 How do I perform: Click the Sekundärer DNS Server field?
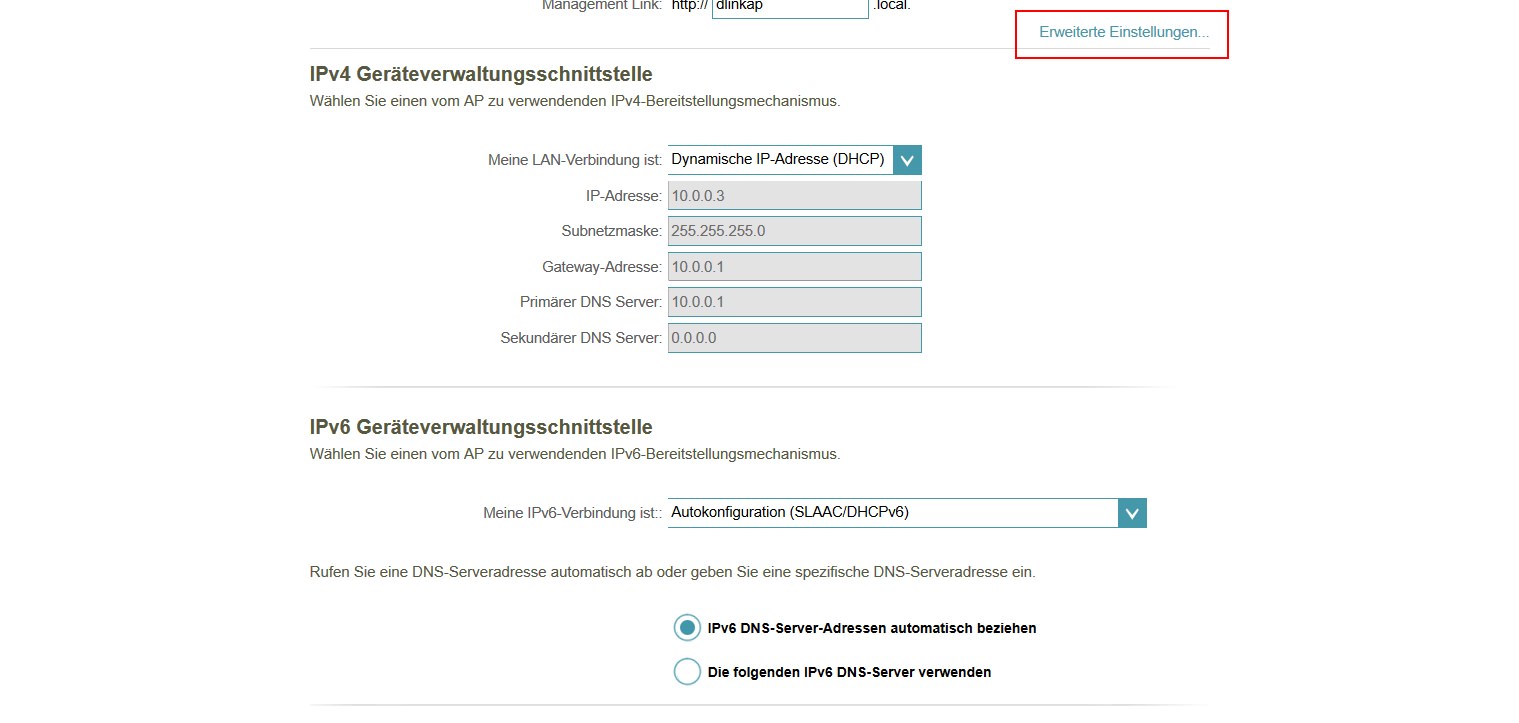click(794, 338)
